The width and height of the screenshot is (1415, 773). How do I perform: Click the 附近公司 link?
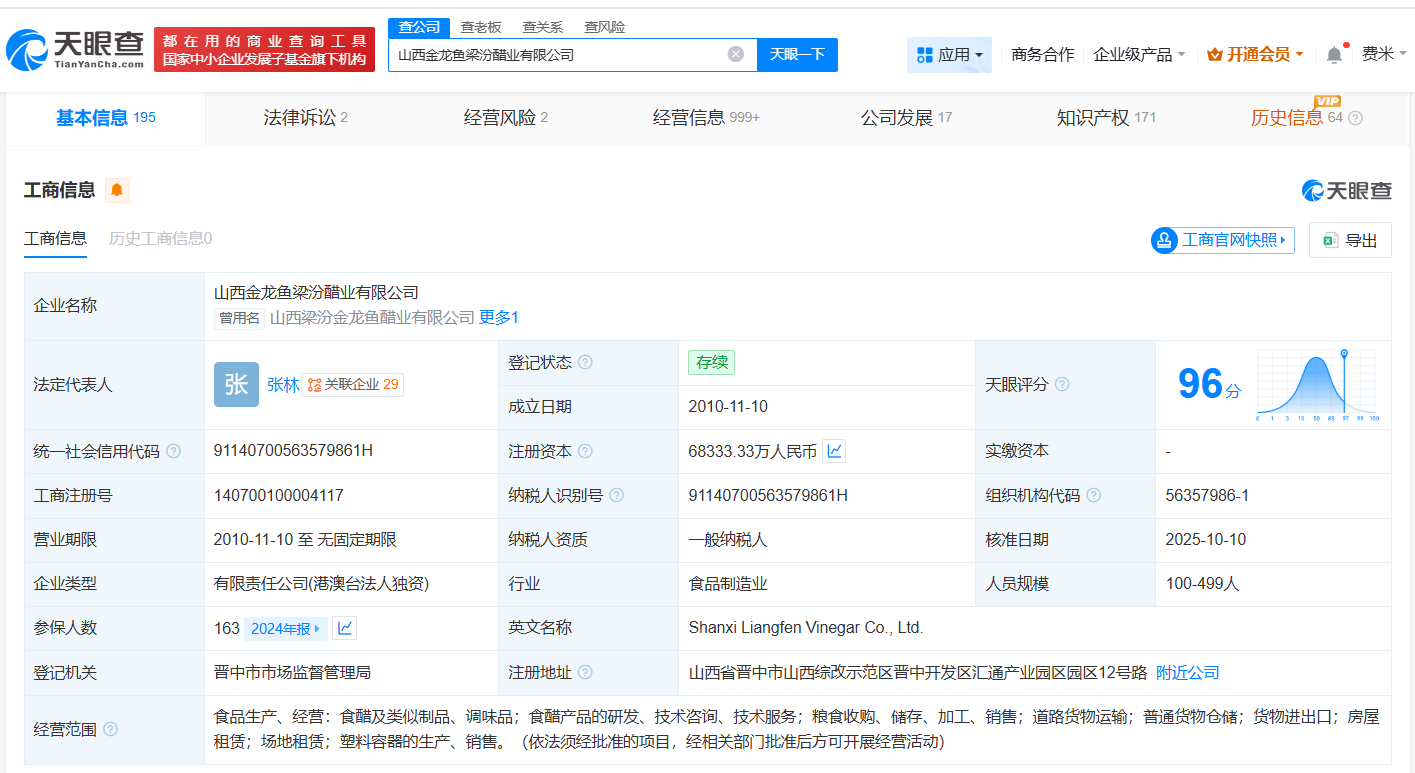(1186, 673)
